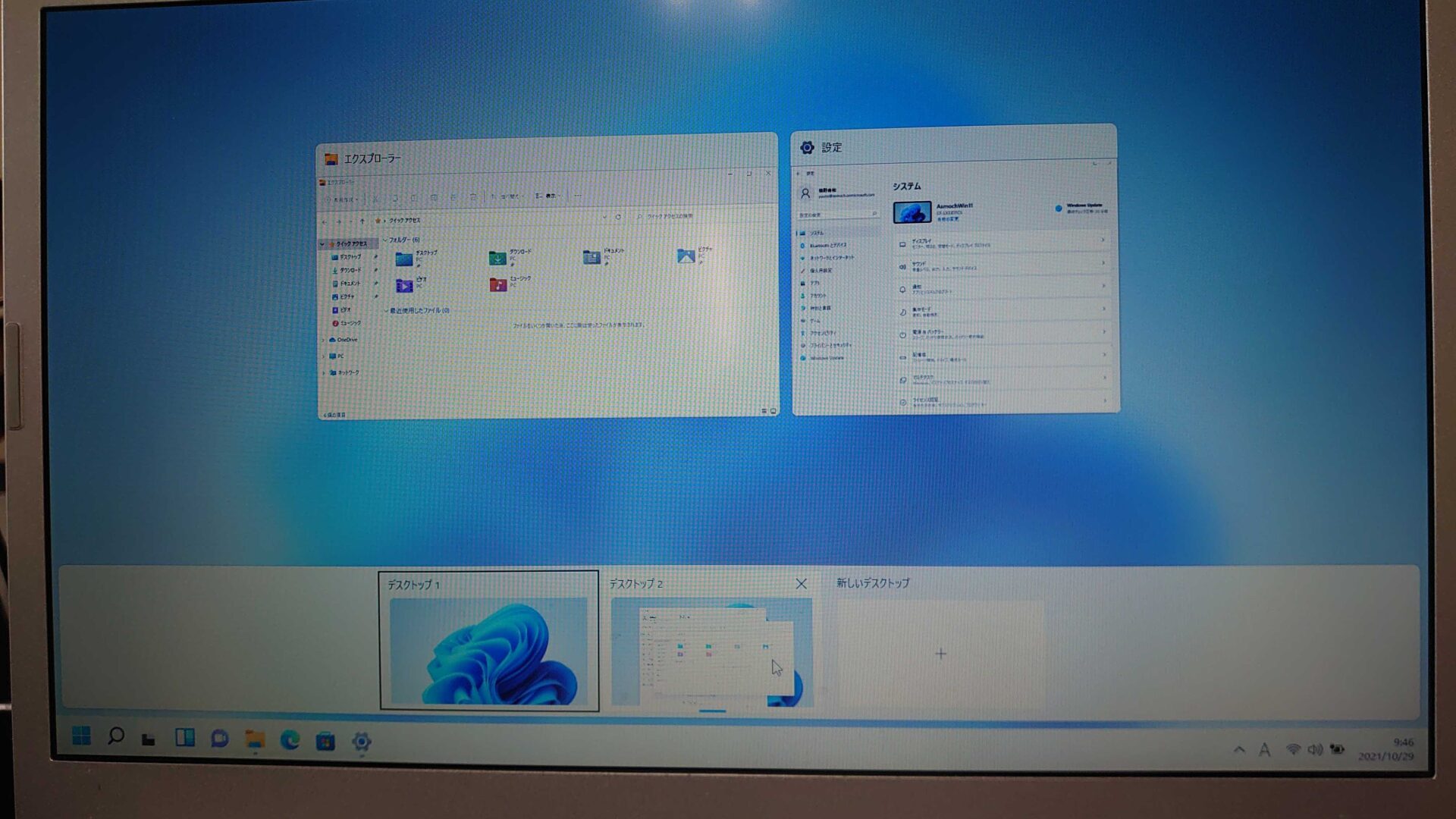This screenshot has width=1456, height=819.
Task: Click the battery status tray icon
Action: pos(1337,749)
